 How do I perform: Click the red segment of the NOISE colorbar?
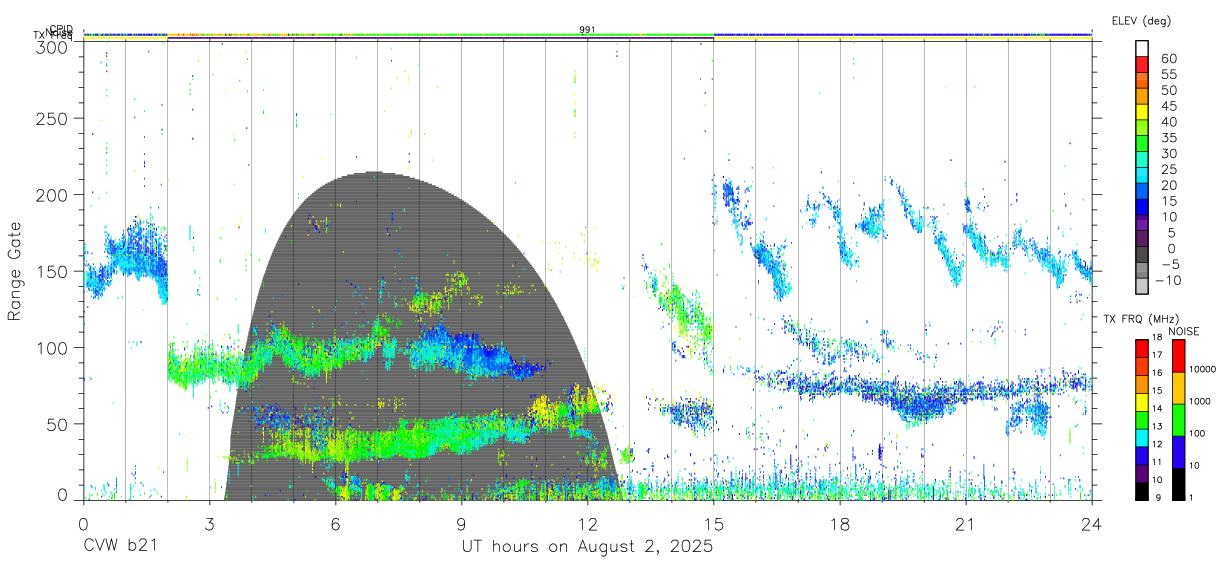coord(1177,356)
